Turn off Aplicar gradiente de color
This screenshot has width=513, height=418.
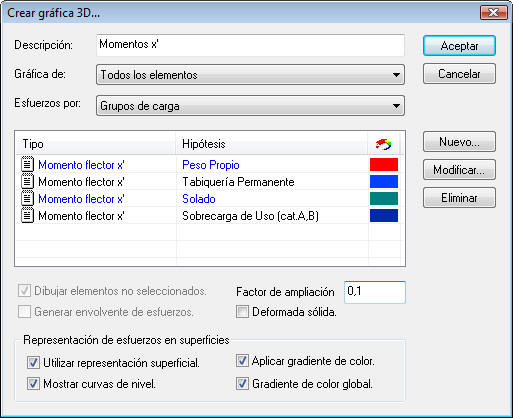tap(242, 361)
